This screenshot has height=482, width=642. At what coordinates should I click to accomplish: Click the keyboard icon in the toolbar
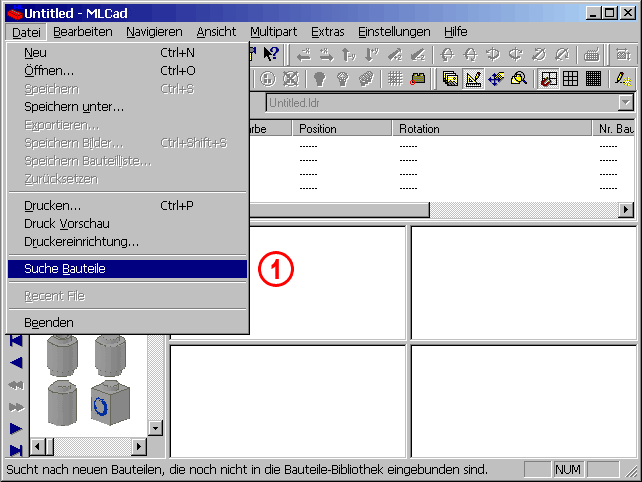[591, 54]
